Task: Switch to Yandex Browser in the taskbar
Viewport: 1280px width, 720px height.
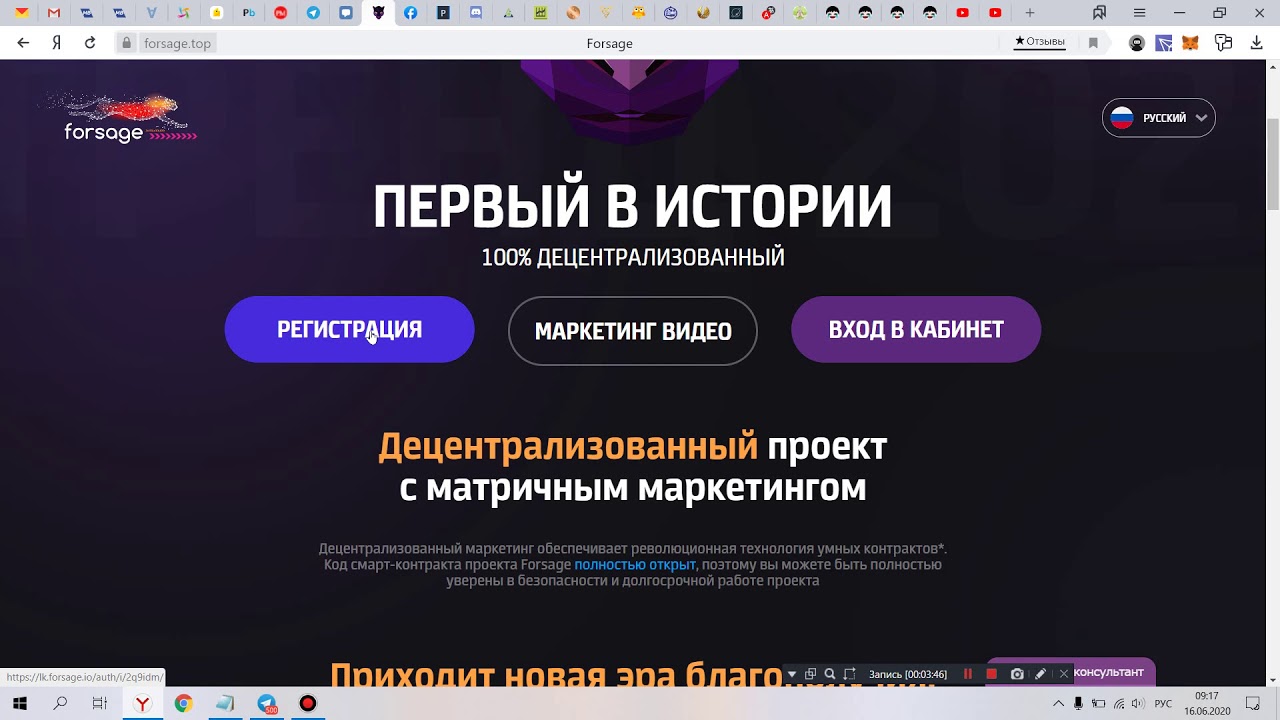Action: pos(143,704)
